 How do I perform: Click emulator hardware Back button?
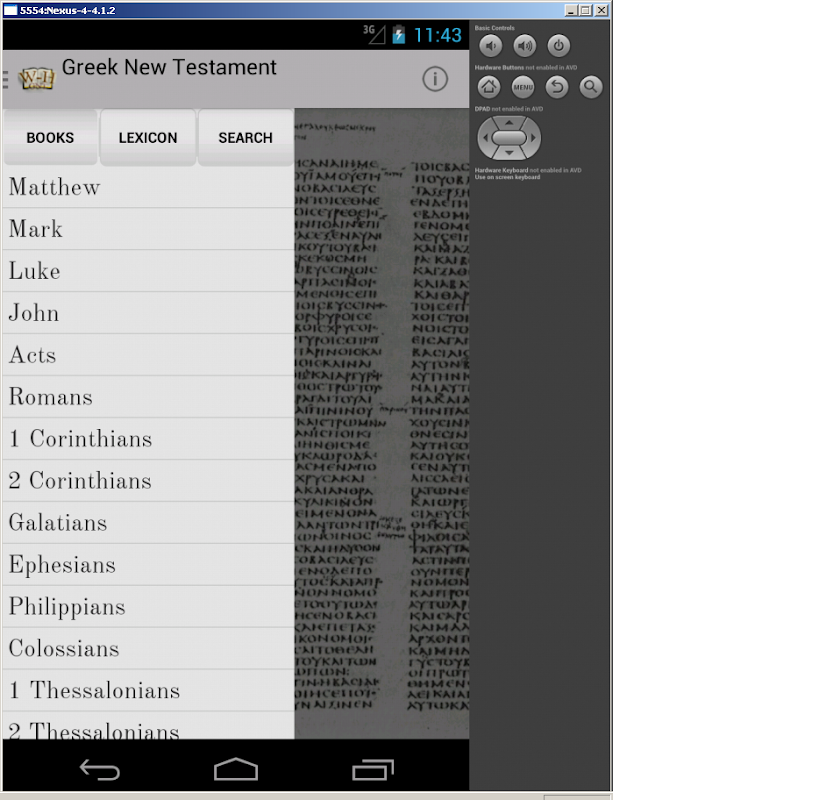pyautogui.click(x=557, y=87)
